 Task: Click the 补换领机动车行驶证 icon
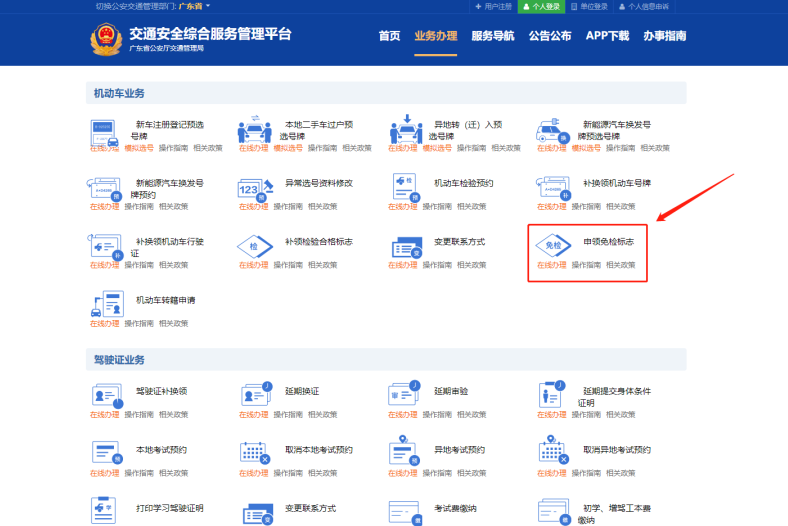click(x=106, y=247)
